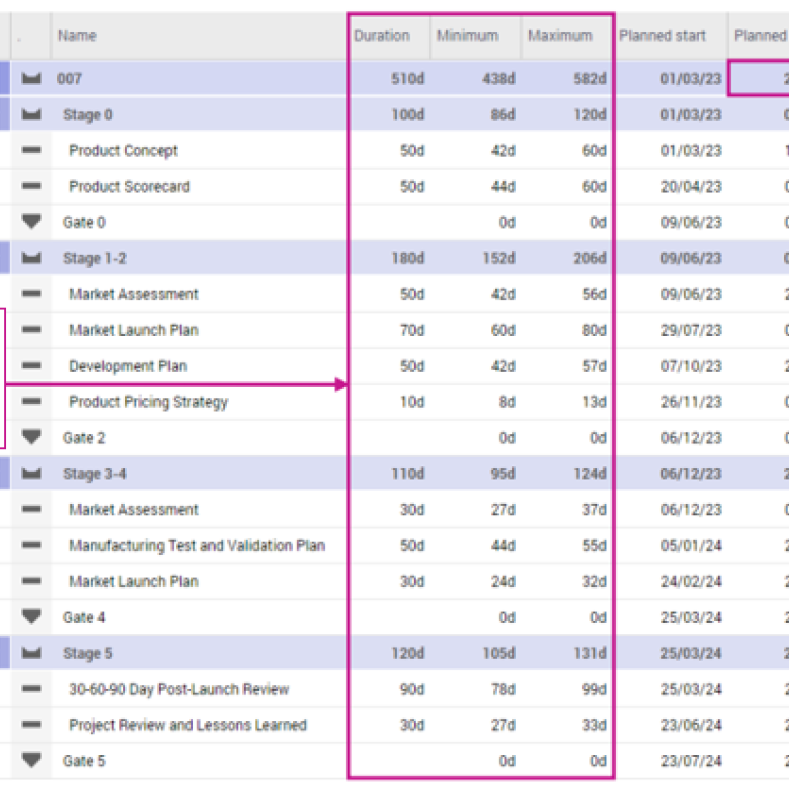This screenshot has width=789, height=789.
Task: Select the Gate 4 milestone name
Action: click(x=84, y=617)
